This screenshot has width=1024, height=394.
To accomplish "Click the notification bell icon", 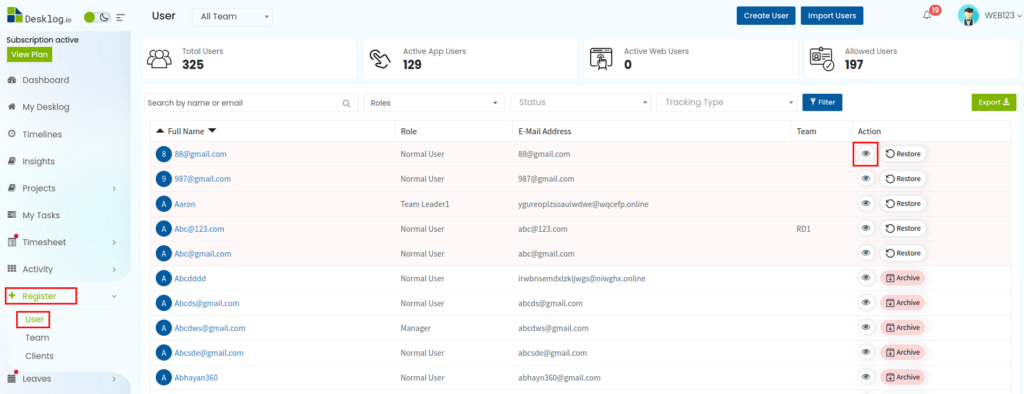I will pos(927,16).
